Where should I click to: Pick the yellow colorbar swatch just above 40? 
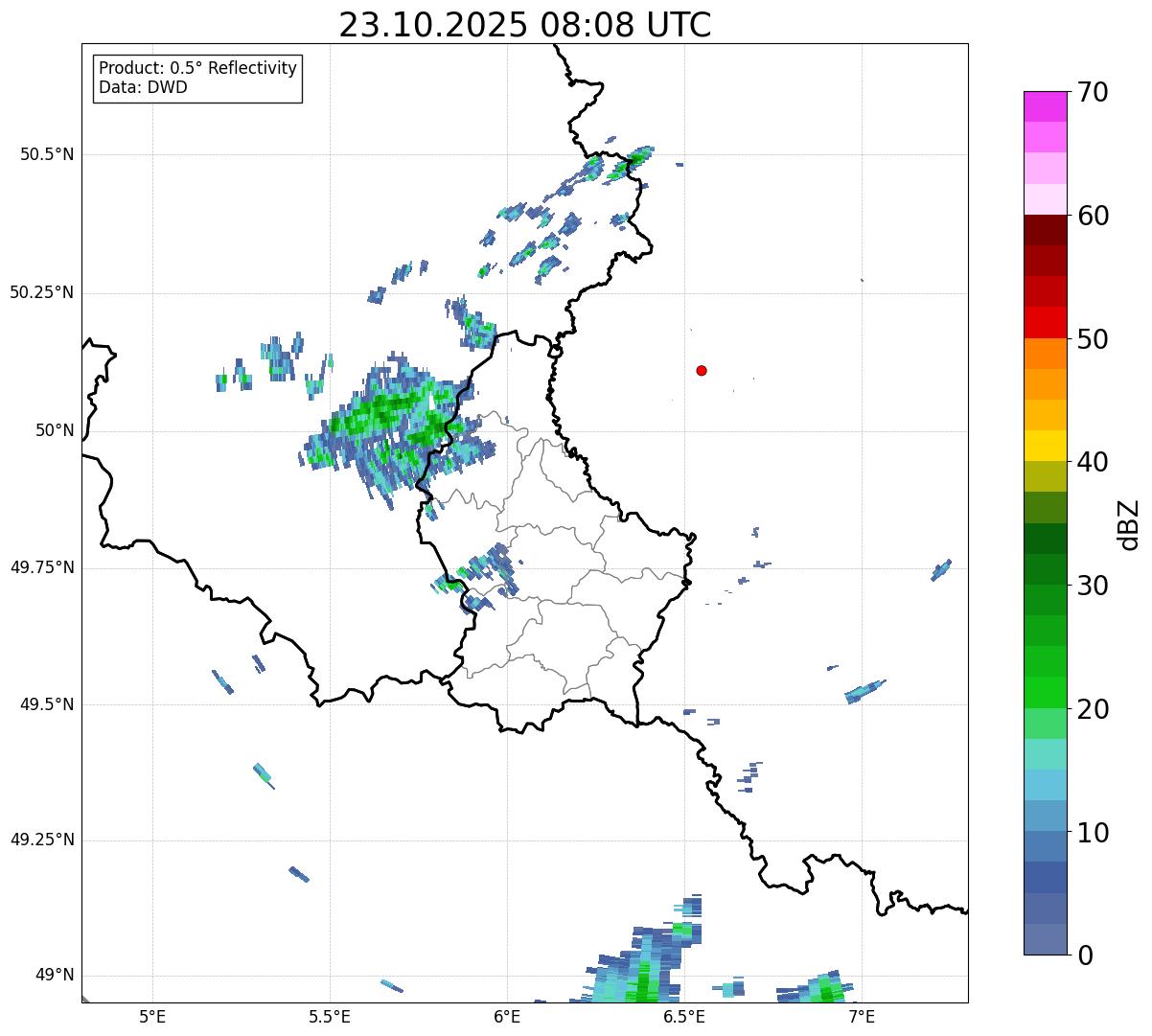(1045, 446)
